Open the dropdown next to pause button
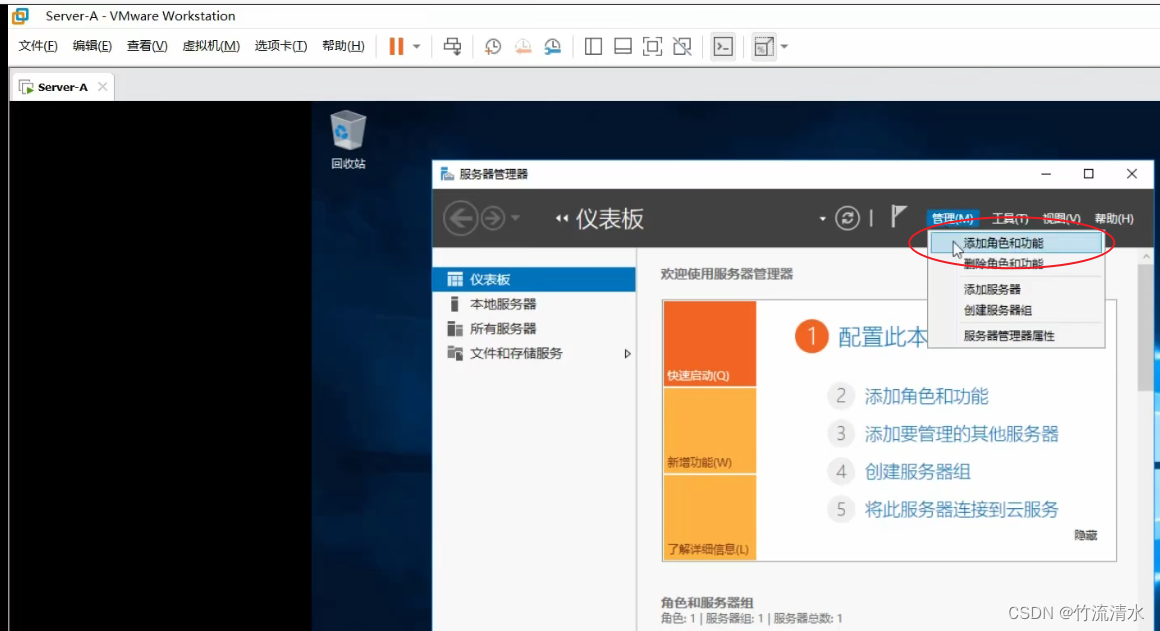 click(x=417, y=47)
